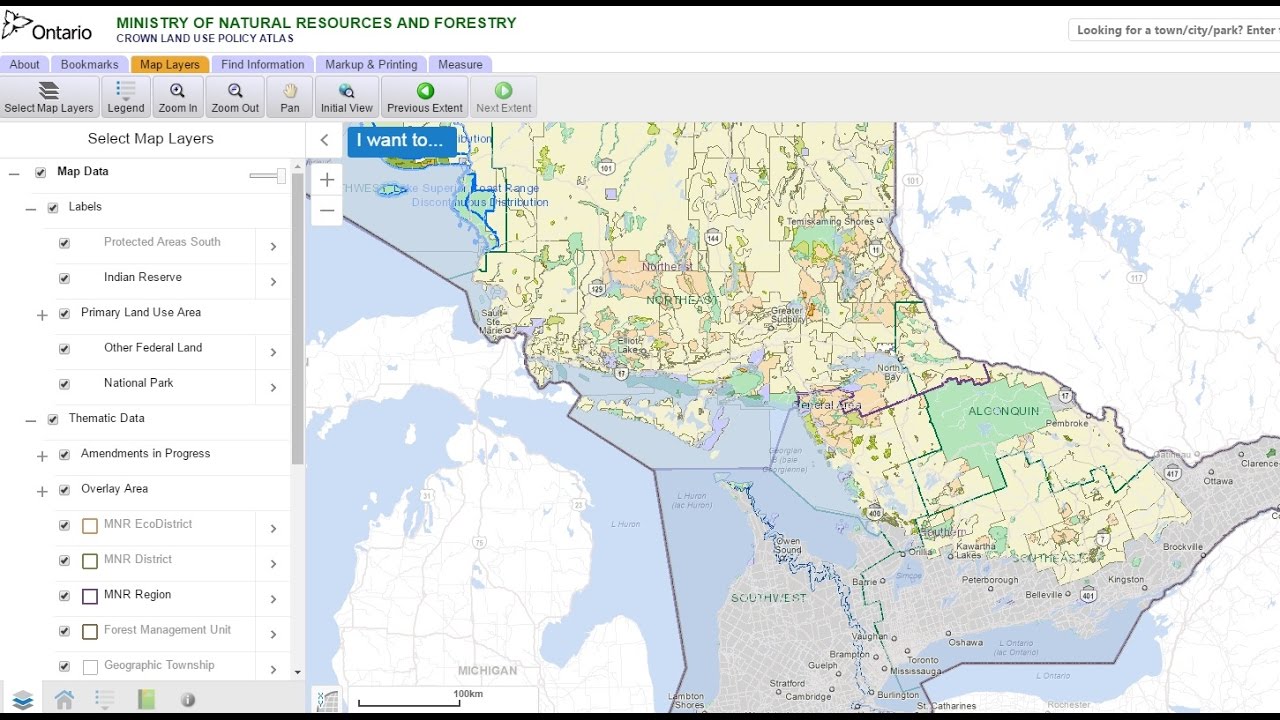Collapse the Labels group
The image size is (1280, 720).
click(x=30, y=209)
